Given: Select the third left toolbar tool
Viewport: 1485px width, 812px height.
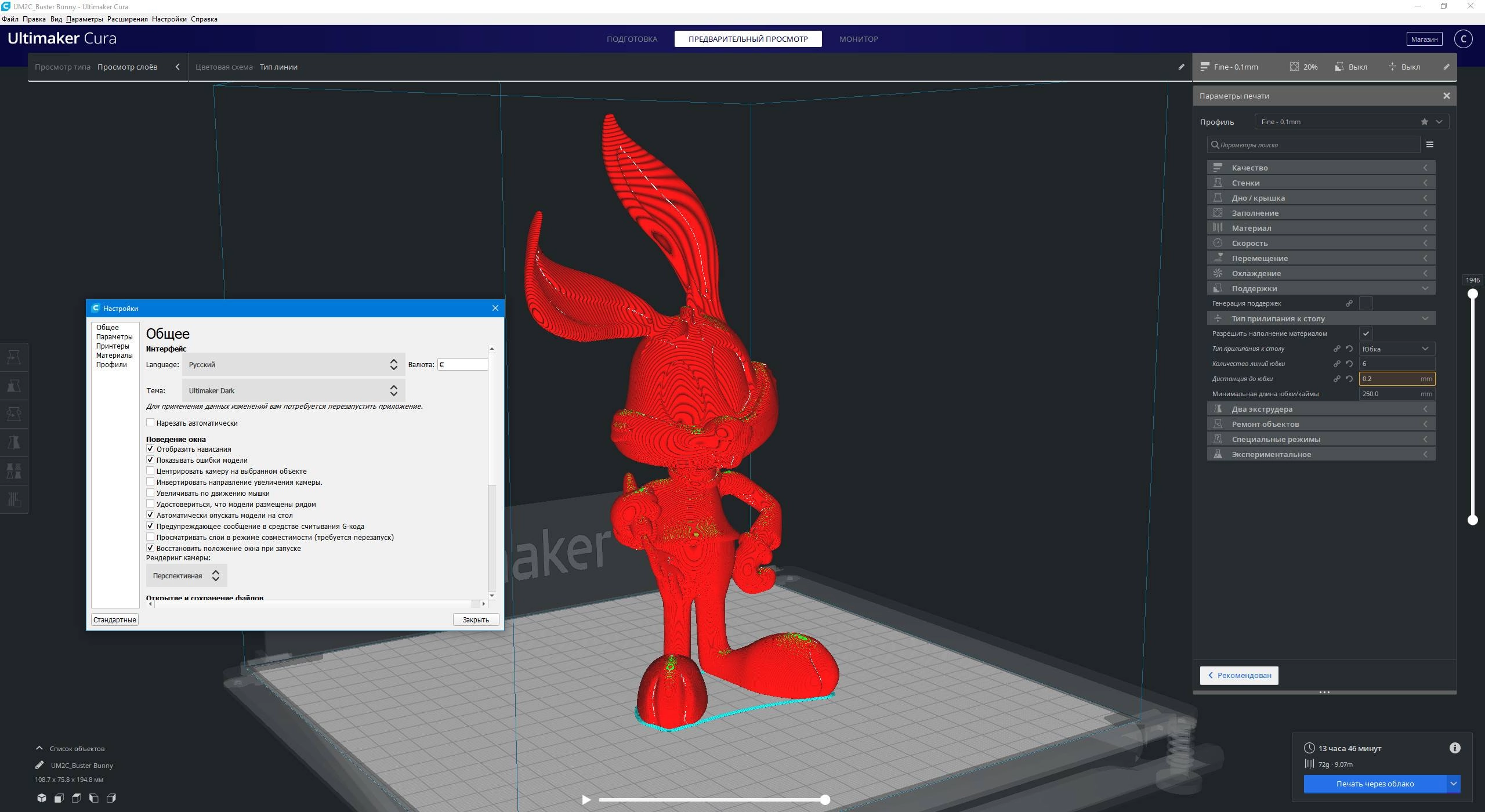Looking at the screenshot, I should coord(14,414).
